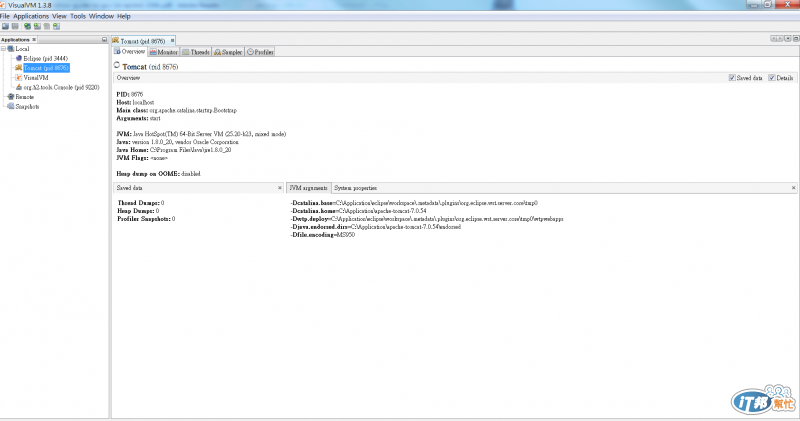
Task: Close the Applications panel tab
Action: 34,40
